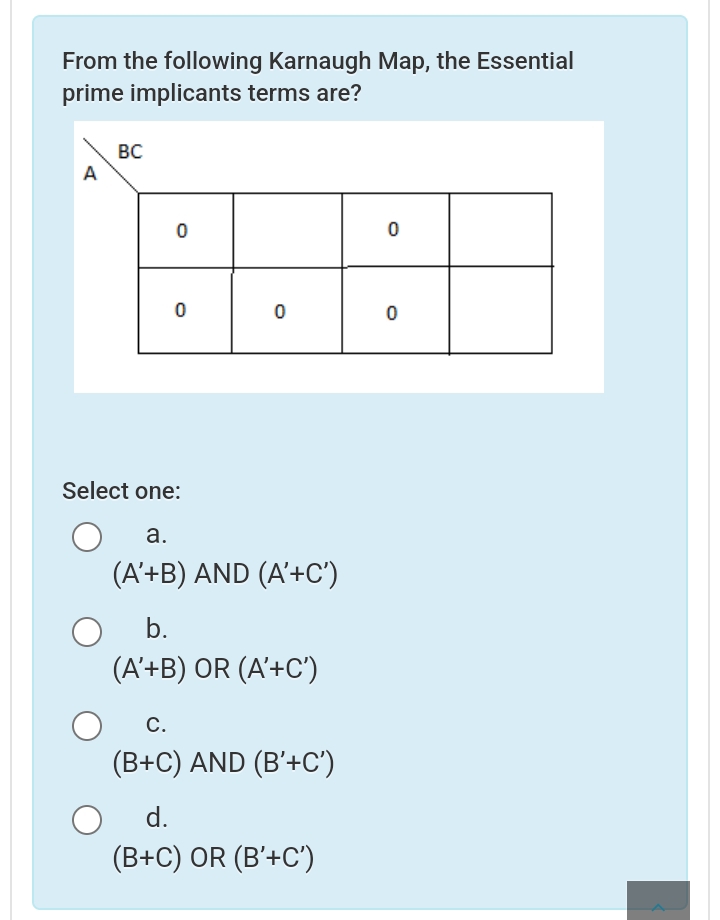Select radio button for option a
This screenshot has width=720, height=920.
[x=87, y=536]
